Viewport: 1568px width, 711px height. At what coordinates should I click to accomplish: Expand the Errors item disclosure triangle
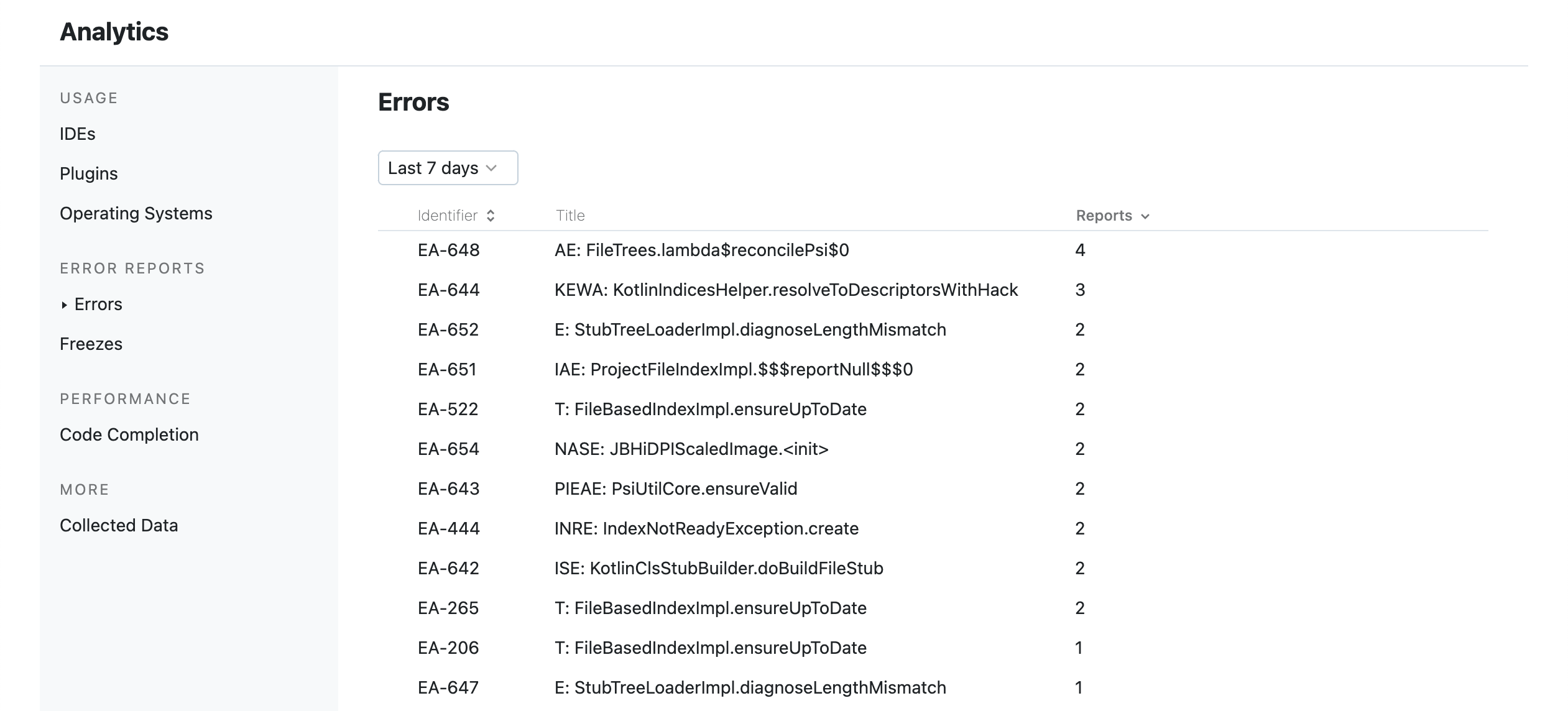64,304
